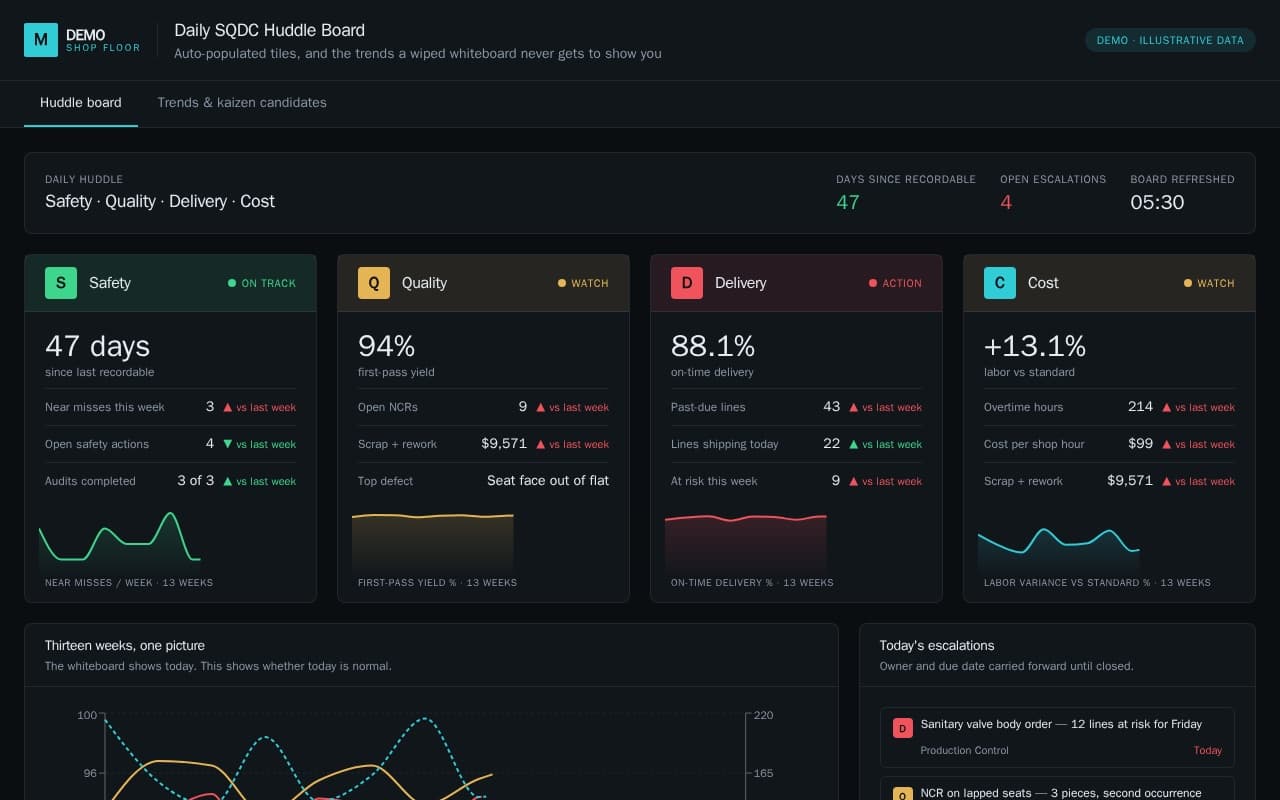Click the 'Production Control' owner label

tap(965, 750)
